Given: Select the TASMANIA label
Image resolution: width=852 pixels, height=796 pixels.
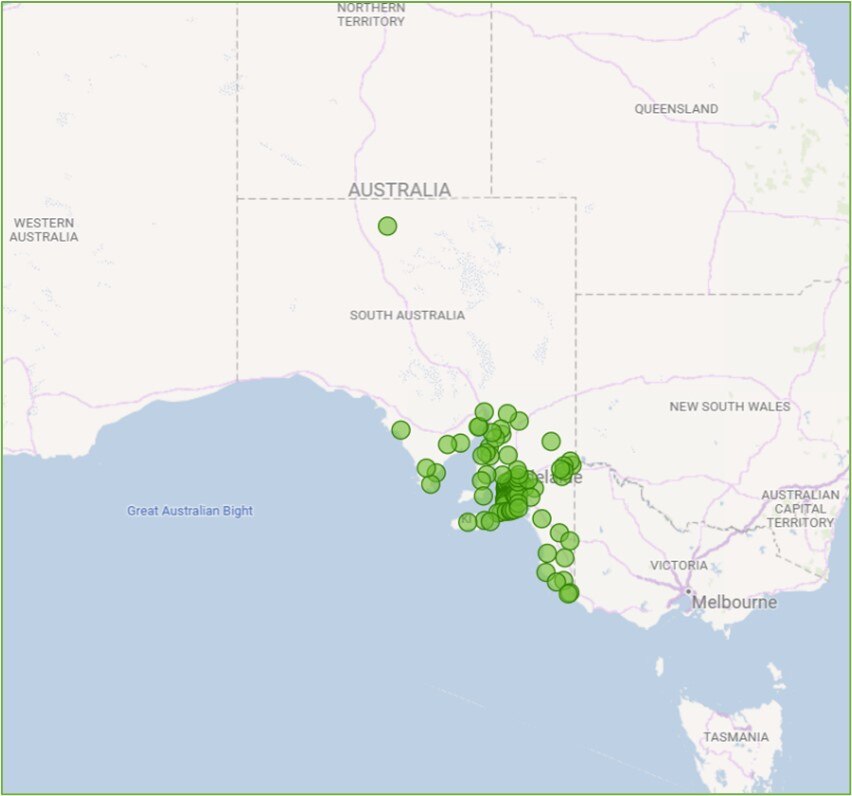Looking at the screenshot, I should [x=735, y=737].
